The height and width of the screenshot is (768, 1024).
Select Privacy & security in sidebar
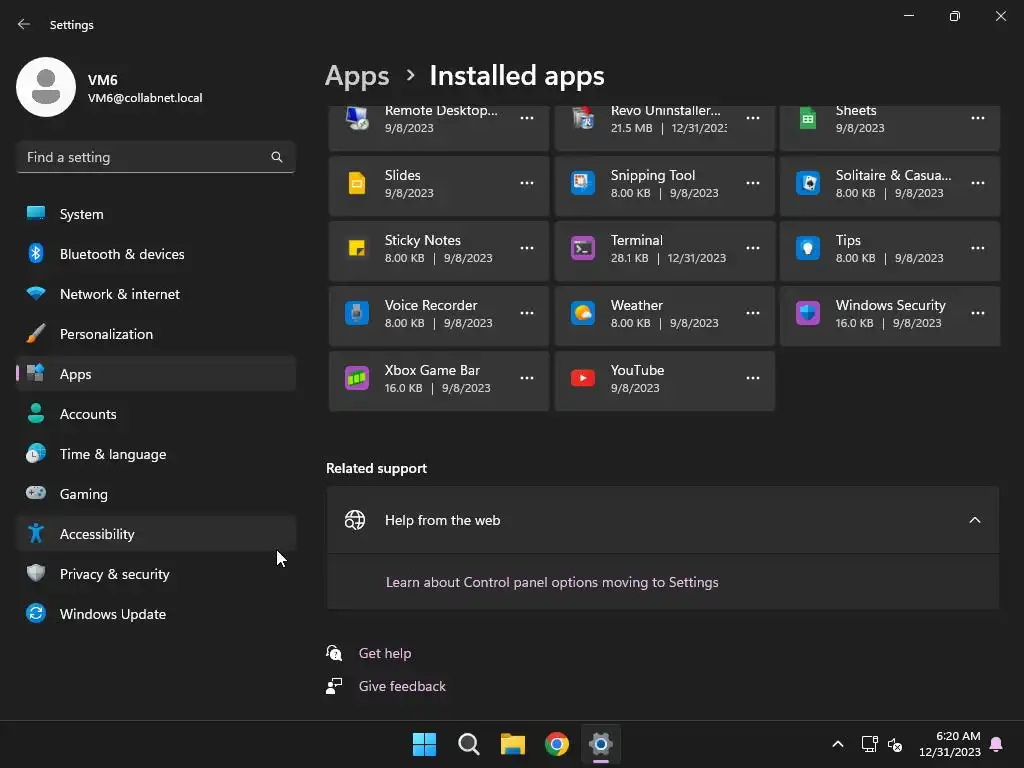[x=114, y=574]
